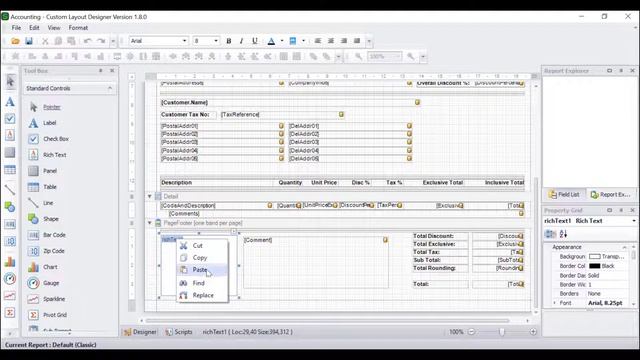The width and height of the screenshot is (640, 360).
Task: Show categorized properties in Property Grid
Action: pos(551,234)
